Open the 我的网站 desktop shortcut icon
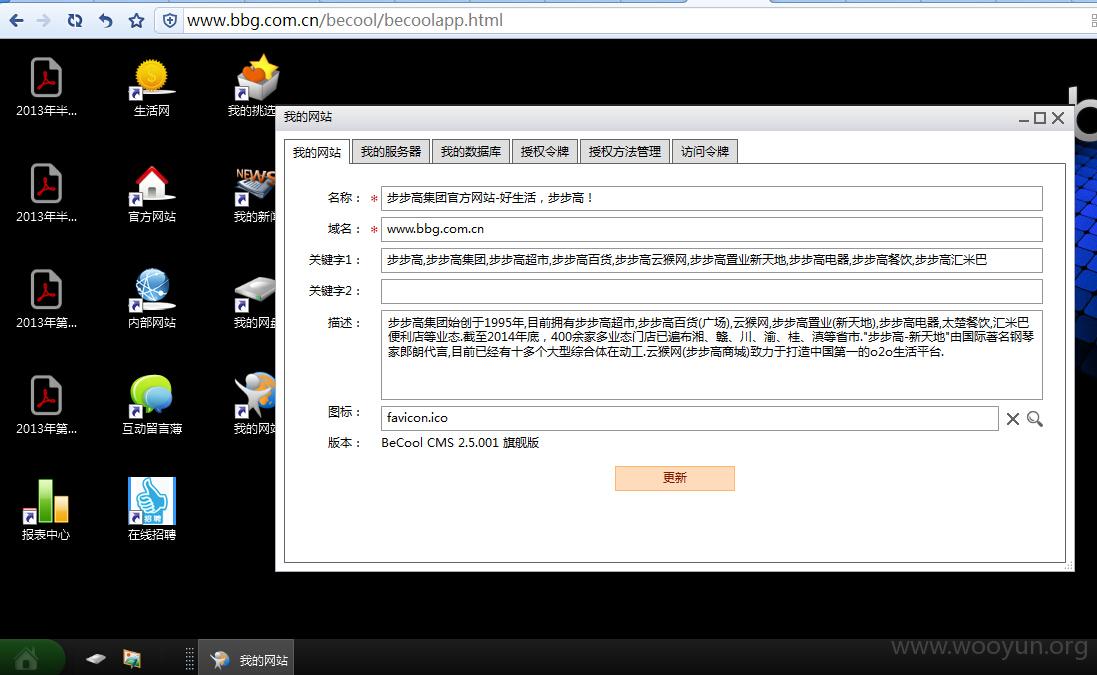 coord(255,396)
